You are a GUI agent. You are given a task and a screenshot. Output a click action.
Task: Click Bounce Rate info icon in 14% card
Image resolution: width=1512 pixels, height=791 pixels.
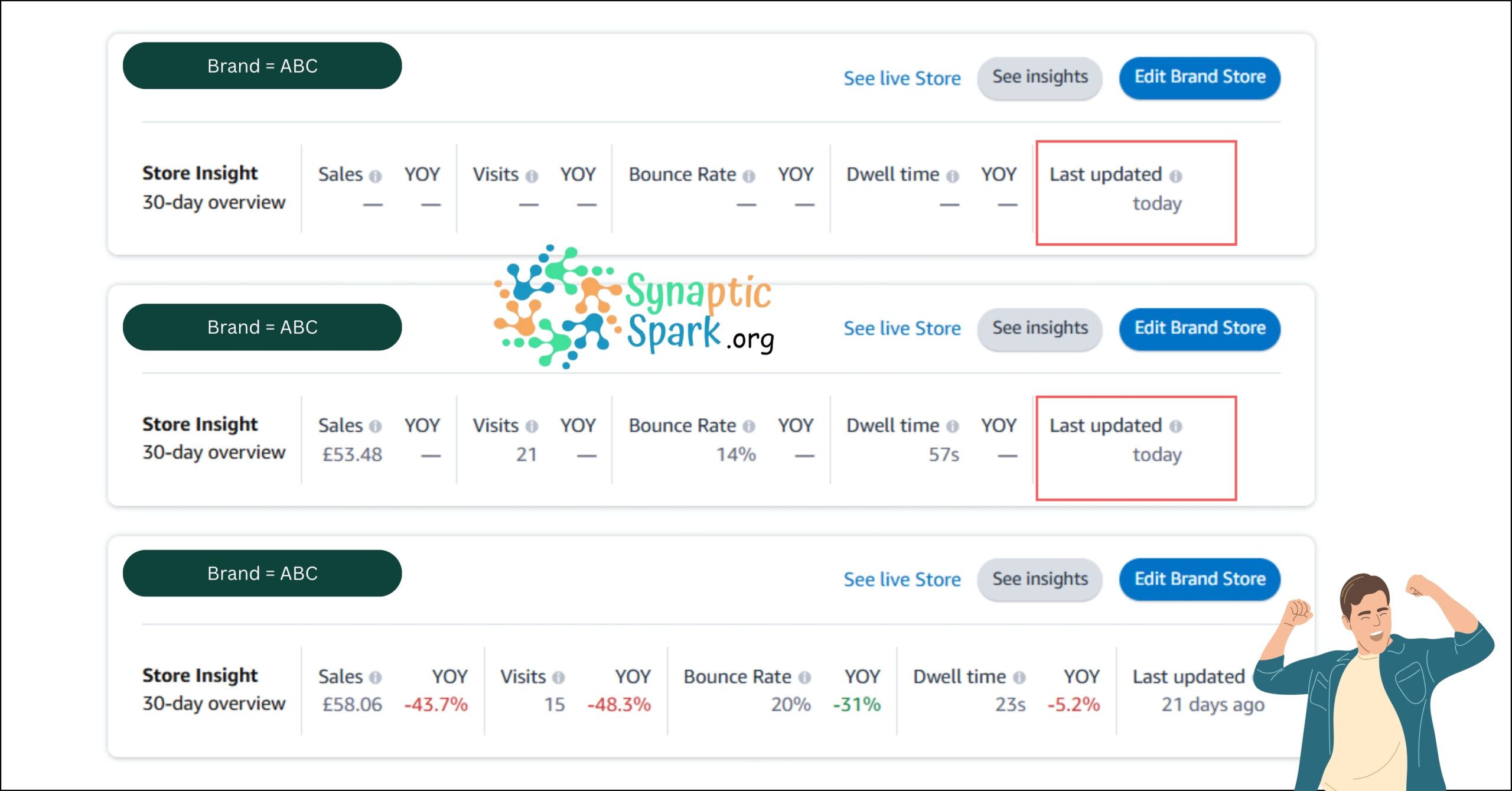pyautogui.click(x=749, y=427)
